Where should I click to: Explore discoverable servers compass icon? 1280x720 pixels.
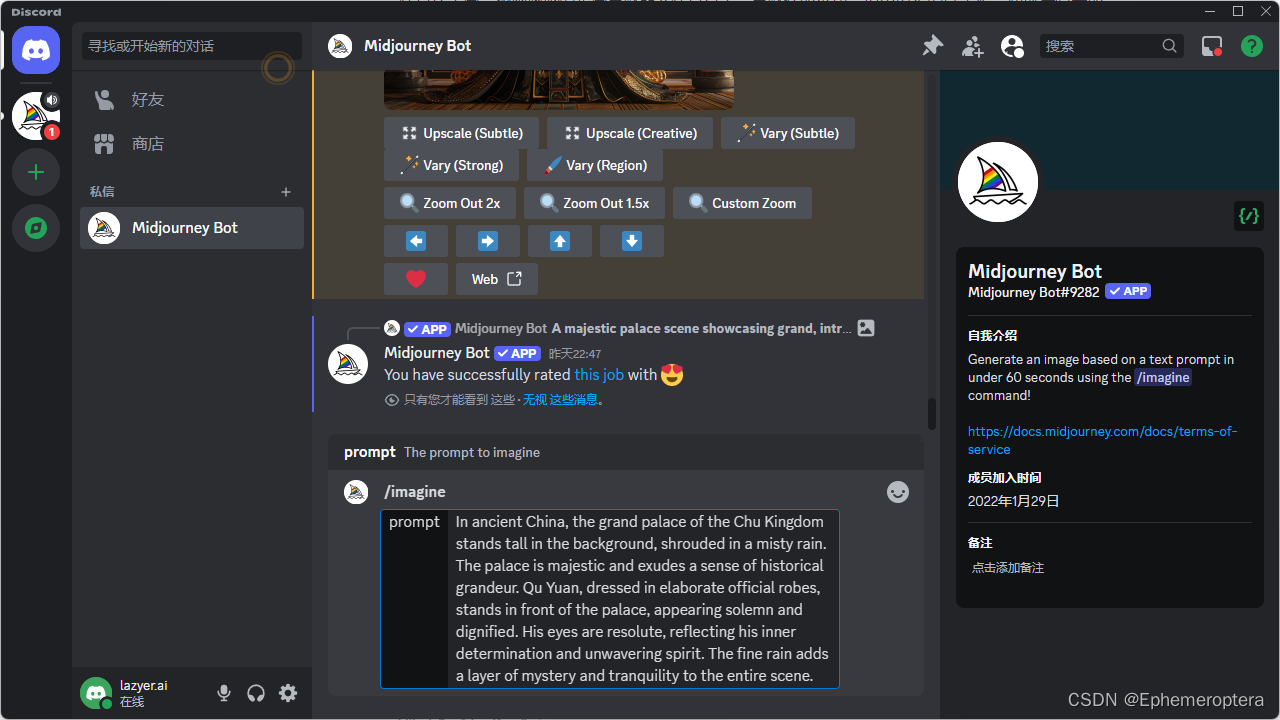pyautogui.click(x=36, y=228)
